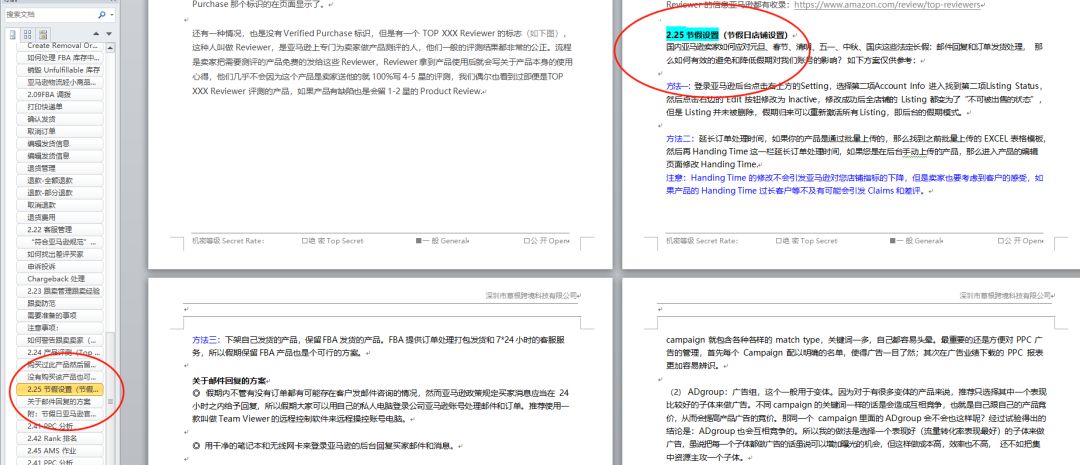The width and height of the screenshot is (1080, 465).
Task: Select the 没有购买该产品也可... heading
Action: pyautogui.click(x=61, y=378)
